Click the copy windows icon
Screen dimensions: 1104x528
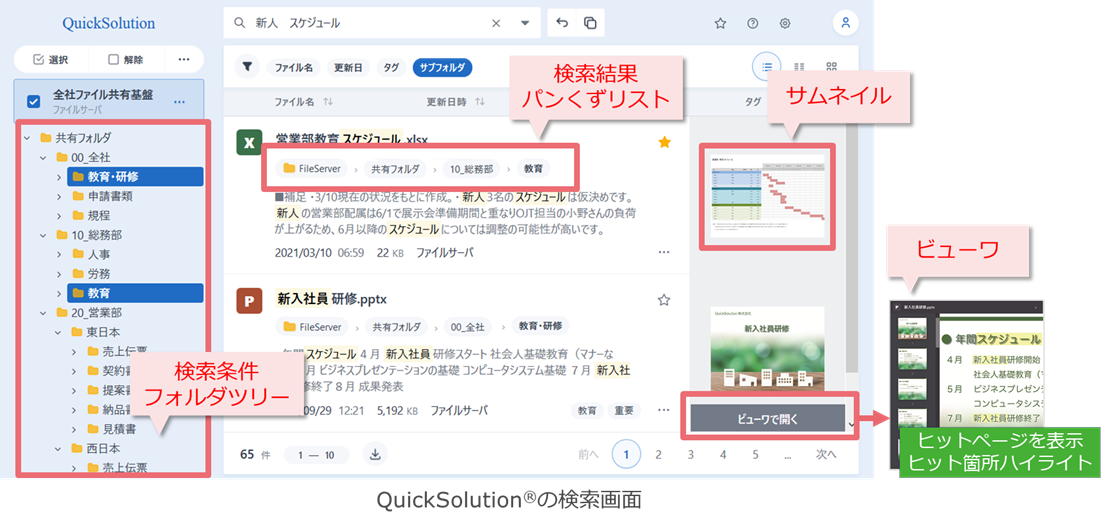pos(590,23)
